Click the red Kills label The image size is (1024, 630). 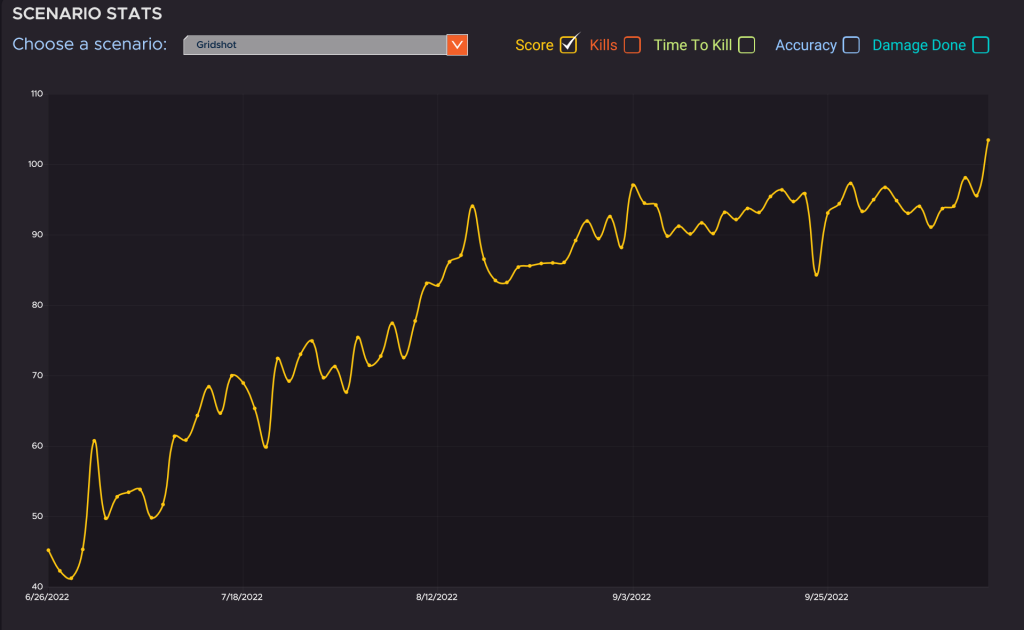coord(603,45)
